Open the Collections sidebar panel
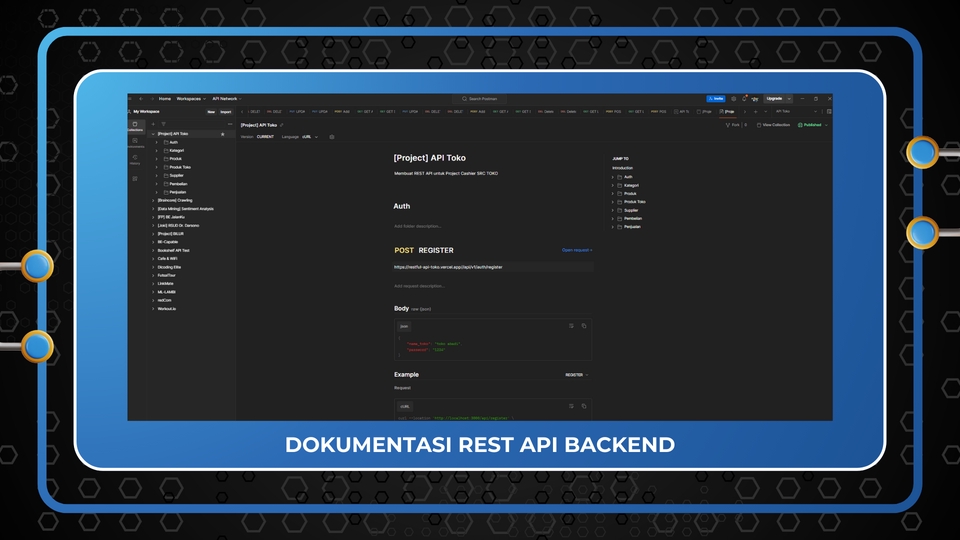 coord(135,126)
